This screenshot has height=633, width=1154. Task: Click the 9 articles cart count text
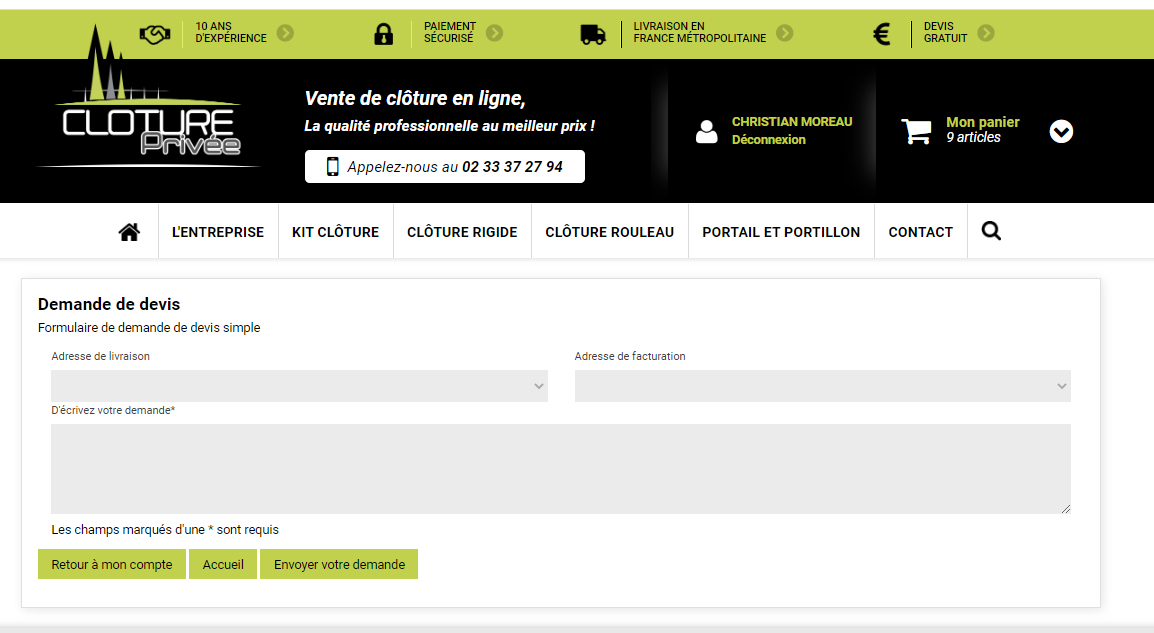pyautogui.click(x=973, y=138)
